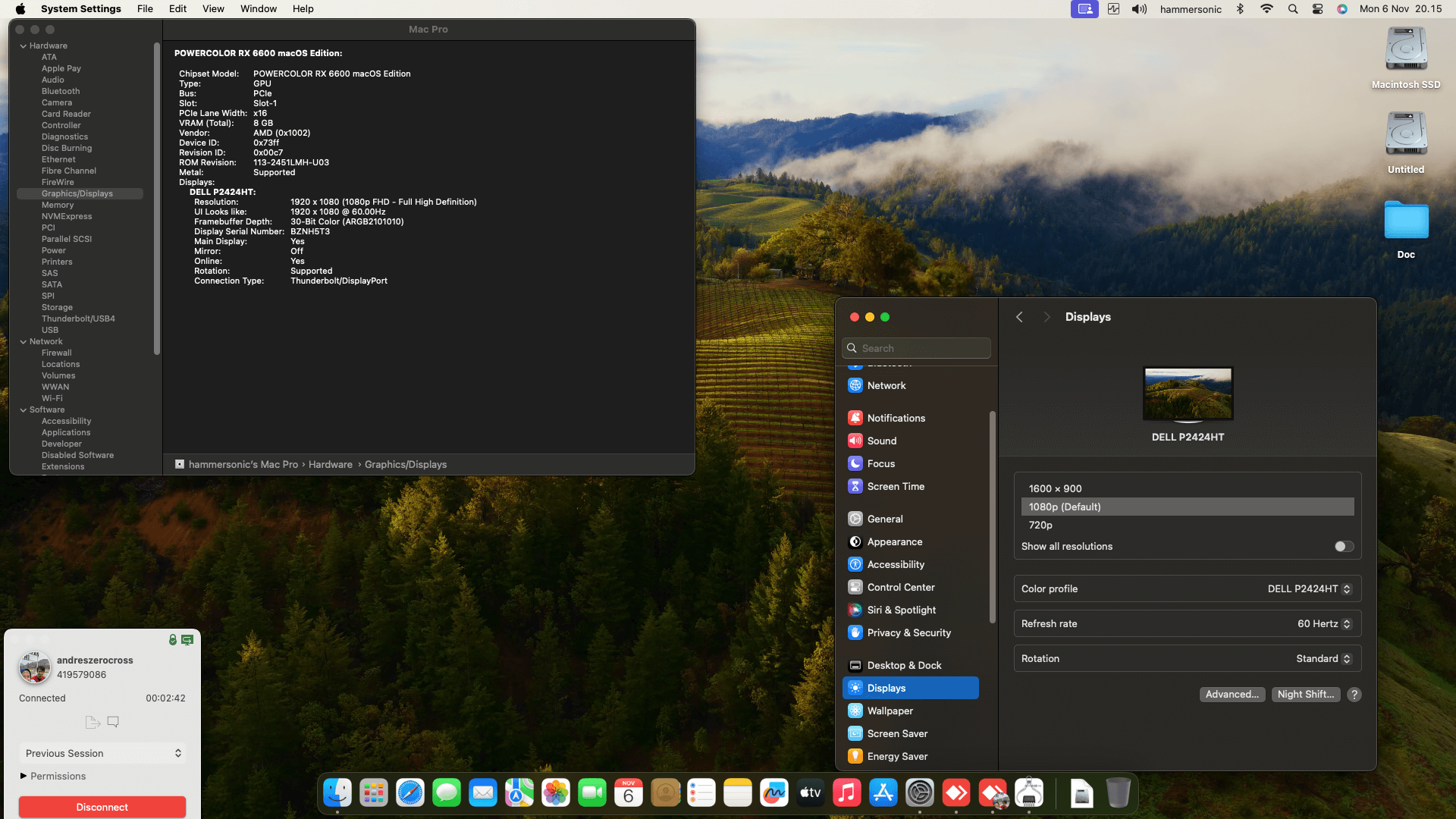Open Control Center from the menu bar
The height and width of the screenshot is (819, 1456).
click(1318, 9)
